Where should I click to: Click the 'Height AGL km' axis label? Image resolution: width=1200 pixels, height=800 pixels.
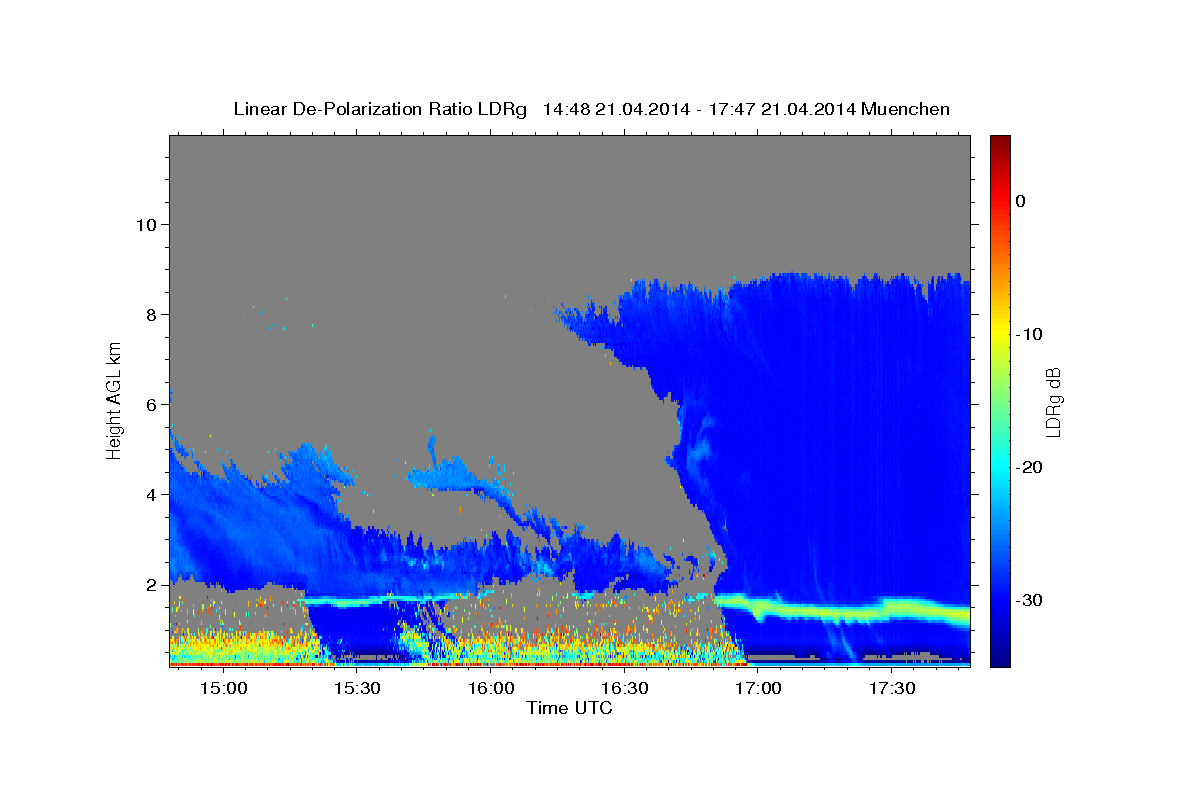click(x=115, y=400)
